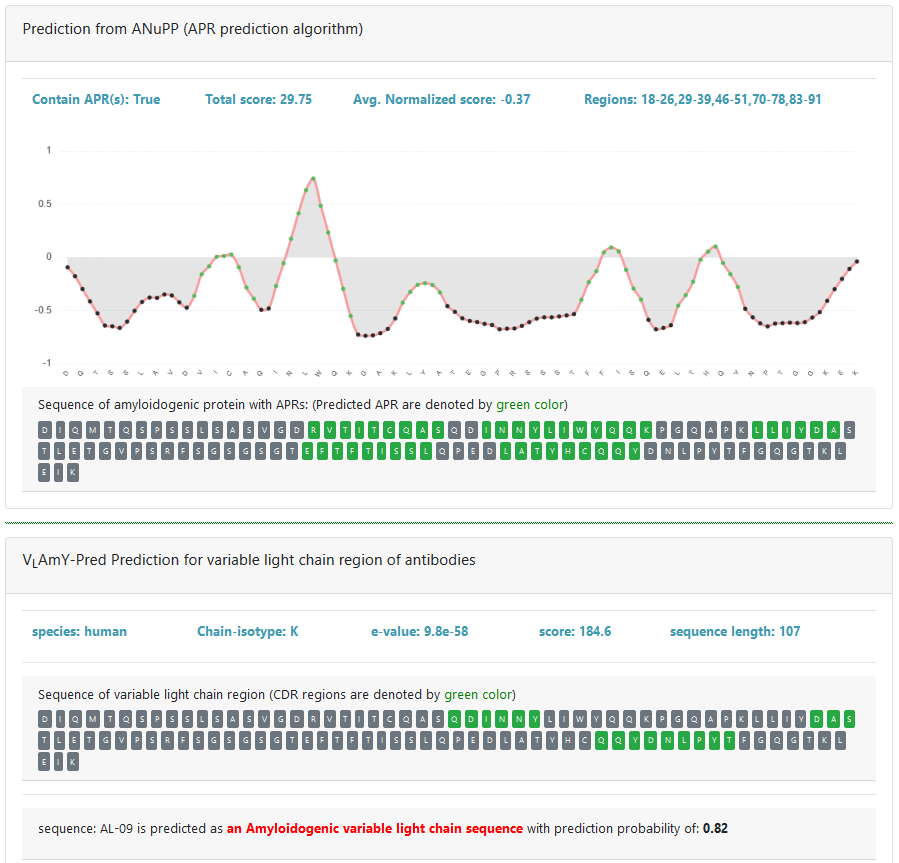This screenshot has width=899, height=863.
Task: Click the 'Prediction from ANuPP' panel heading
Action: pos(193,29)
